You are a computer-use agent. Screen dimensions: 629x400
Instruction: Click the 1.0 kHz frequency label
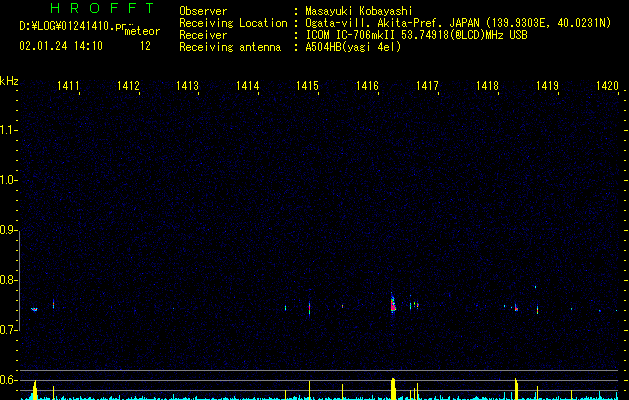(x=8, y=180)
